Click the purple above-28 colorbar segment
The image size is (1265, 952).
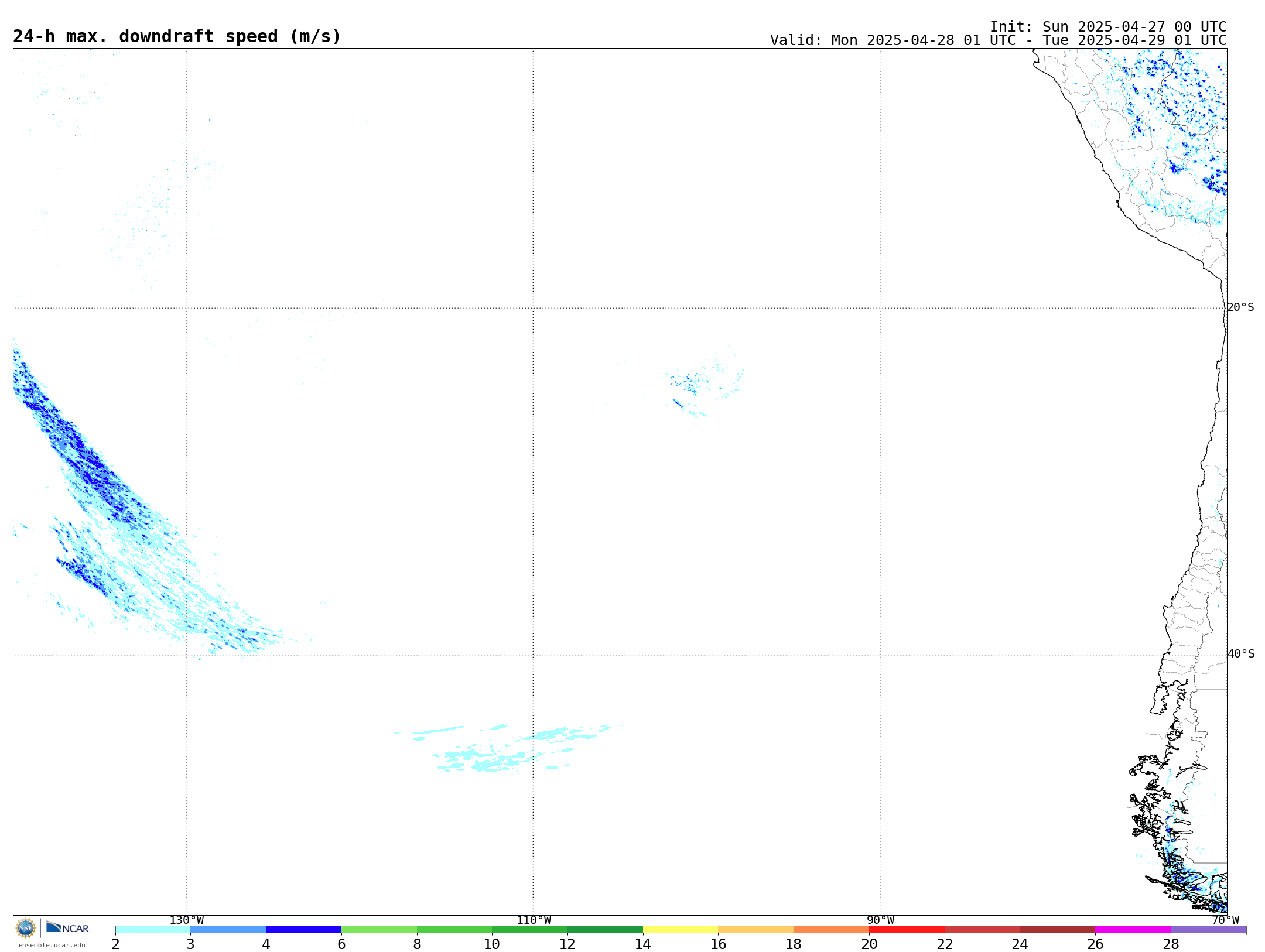point(1209,930)
